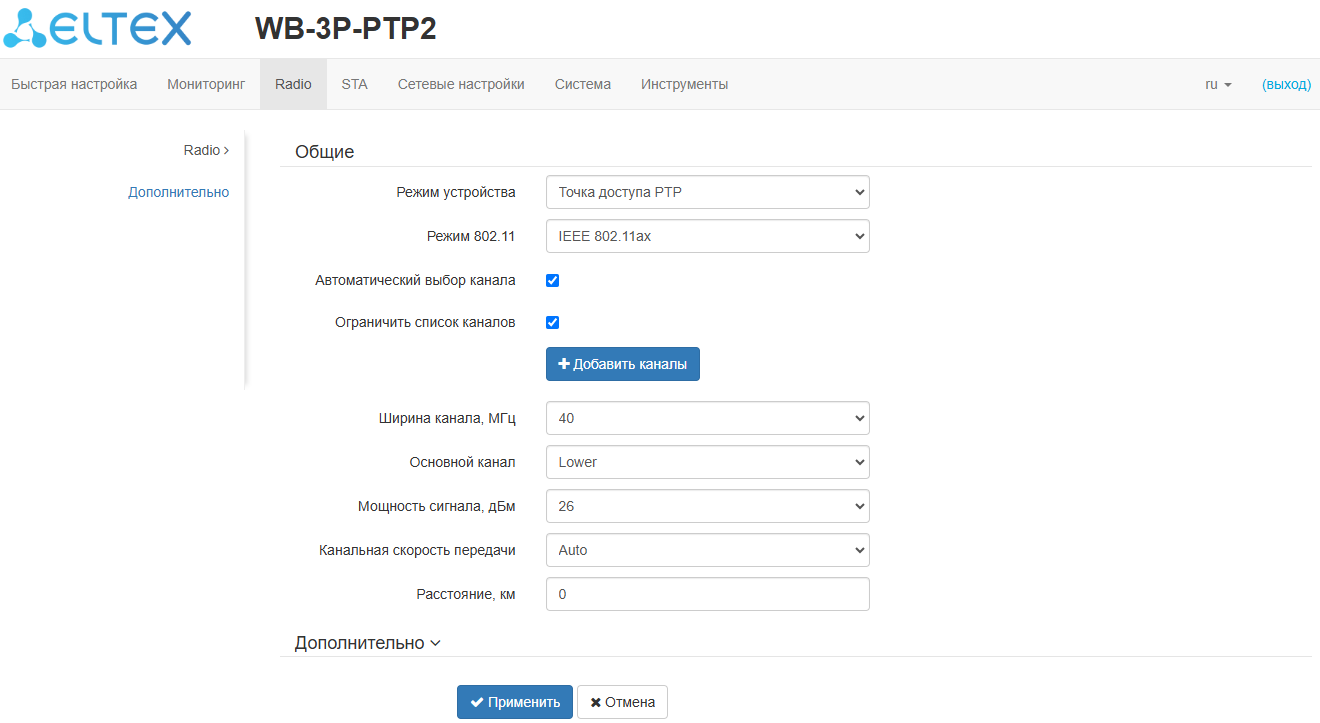
Task: Open the Monitoring tab
Action: [x=206, y=85]
